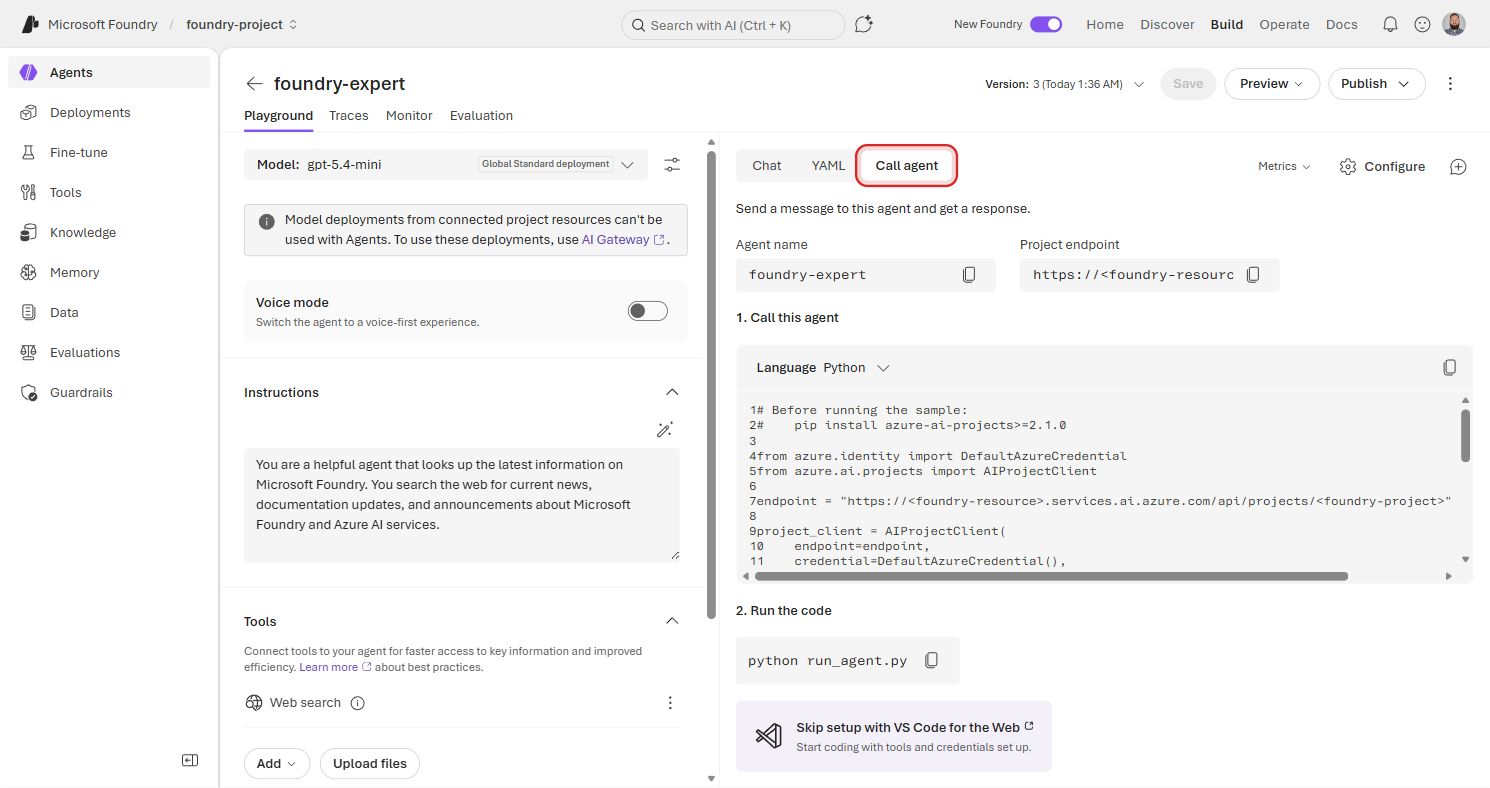This screenshot has height=788, width=1490.
Task: Copy the python run_agent.py command
Action: (x=932, y=660)
